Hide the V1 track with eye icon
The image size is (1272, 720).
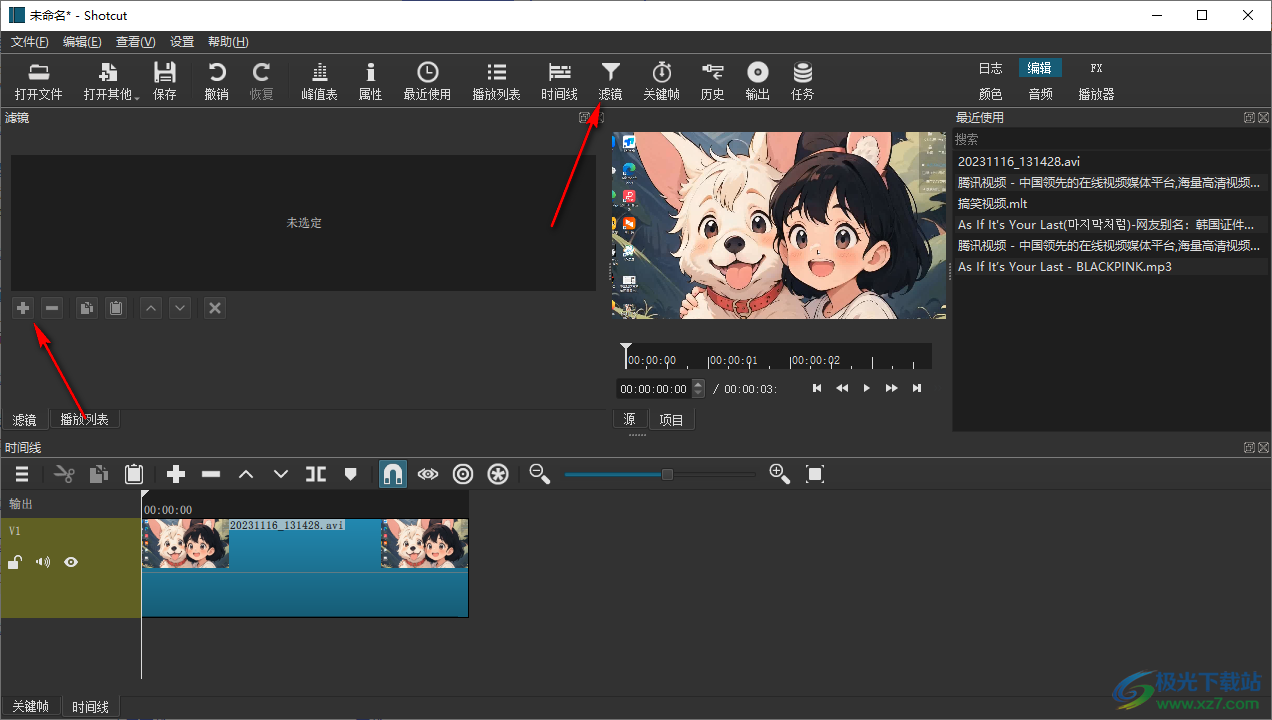tap(71, 562)
